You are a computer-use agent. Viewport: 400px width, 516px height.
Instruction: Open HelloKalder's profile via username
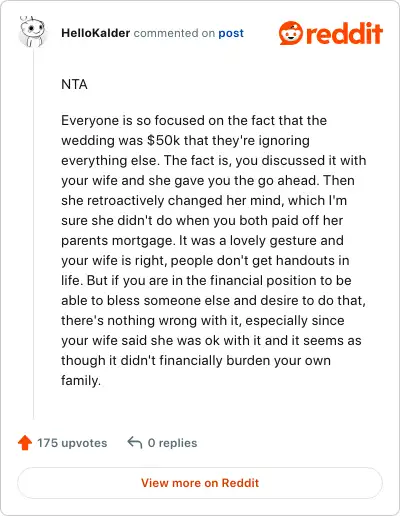coord(95,33)
